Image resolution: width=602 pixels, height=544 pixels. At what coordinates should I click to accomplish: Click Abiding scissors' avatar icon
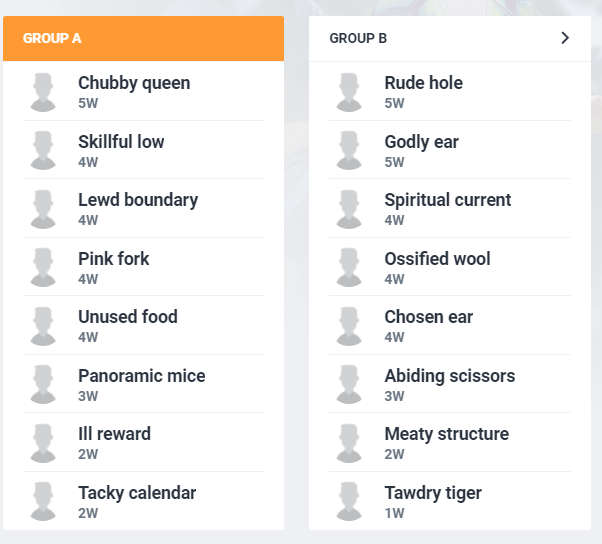(349, 384)
